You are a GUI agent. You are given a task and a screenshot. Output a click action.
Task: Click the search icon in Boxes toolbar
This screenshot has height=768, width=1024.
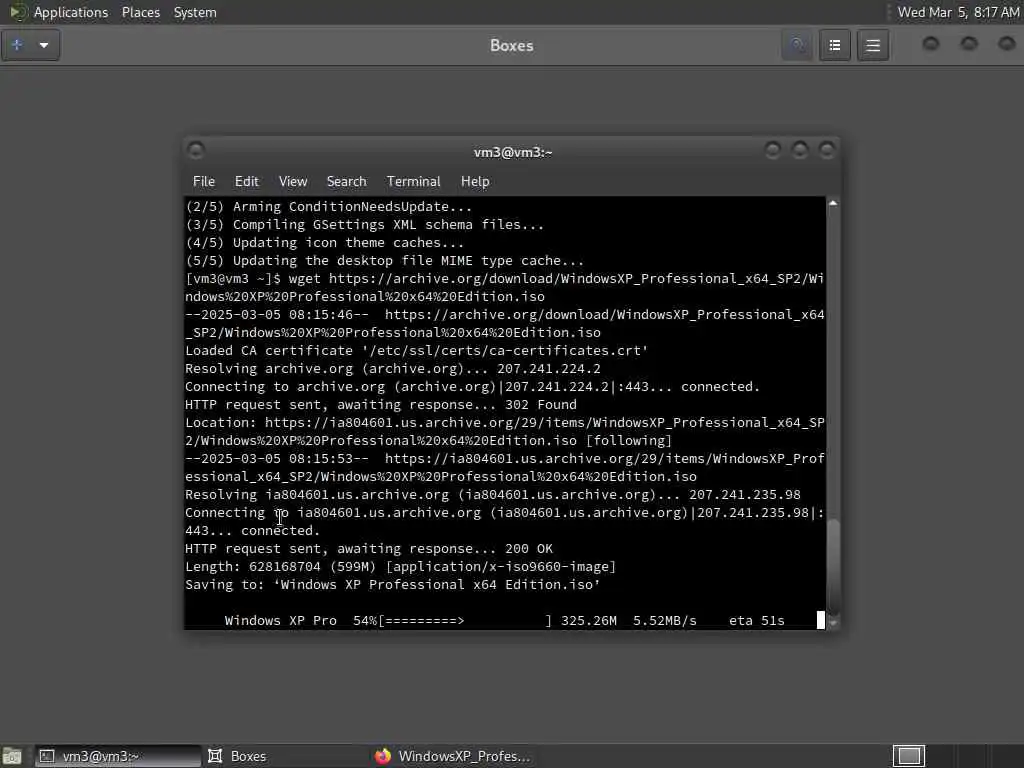797,45
